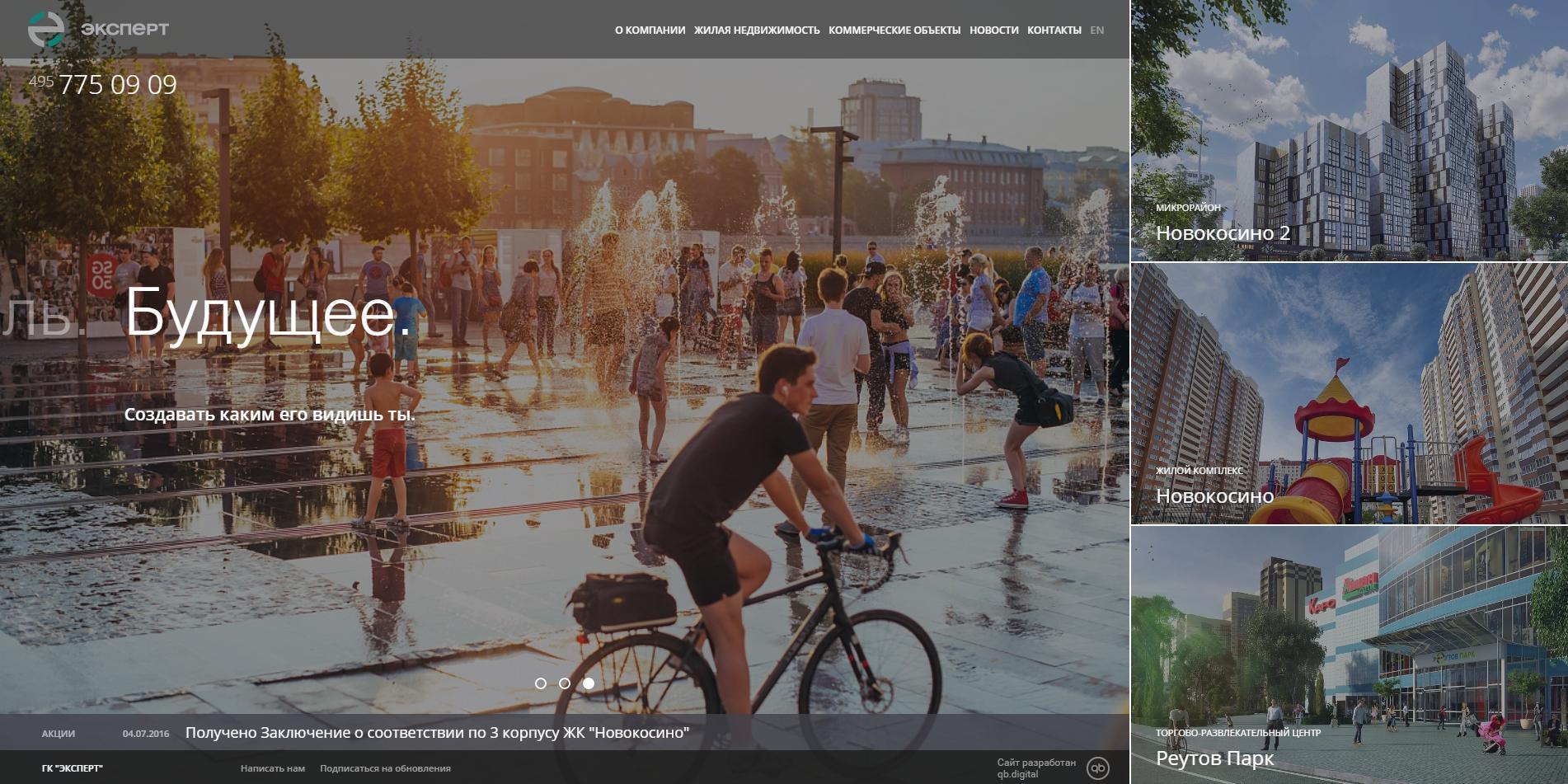1568x784 pixels.
Task: Open the Новокосино residential complex tile
Action: click(1349, 394)
